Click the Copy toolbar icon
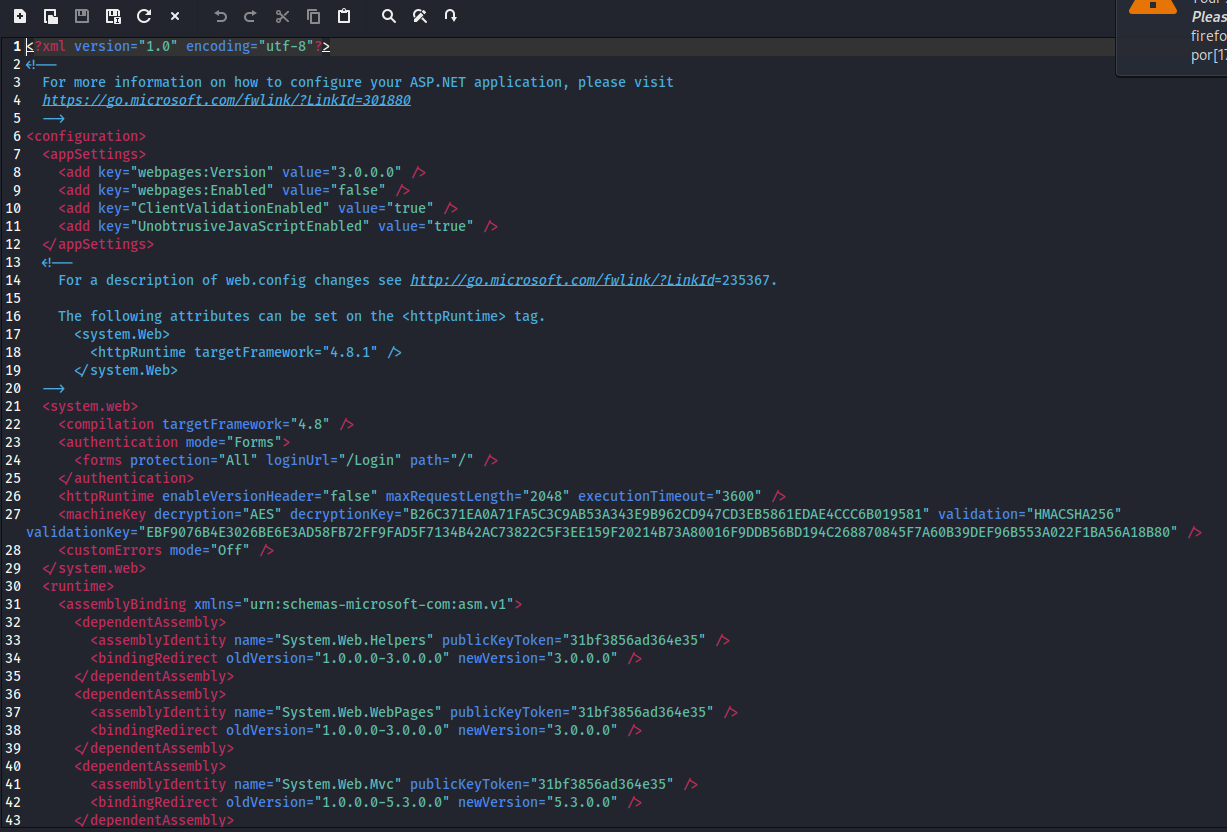The width and height of the screenshot is (1227, 832). 313,16
